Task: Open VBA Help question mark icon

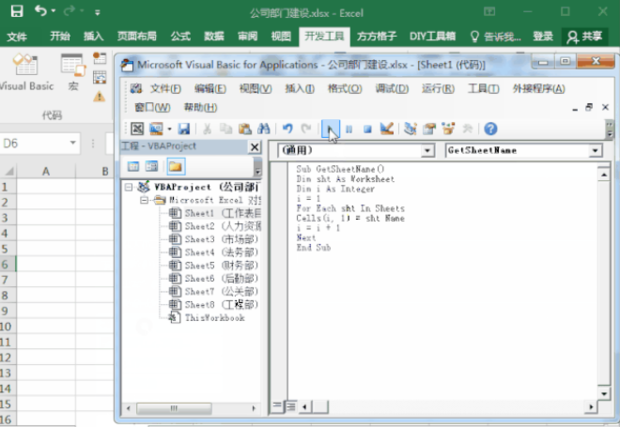Action: (491, 129)
